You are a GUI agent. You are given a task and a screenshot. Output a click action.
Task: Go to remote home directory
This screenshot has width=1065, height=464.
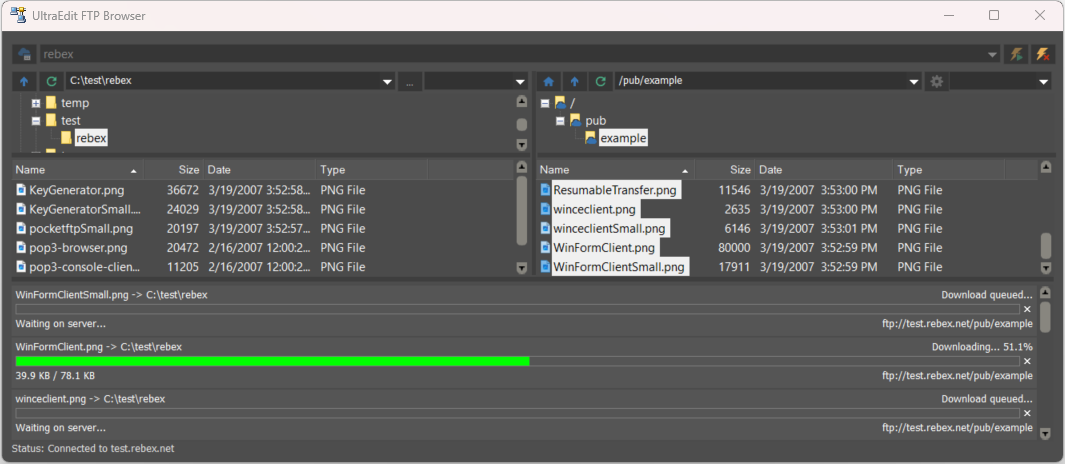click(548, 81)
